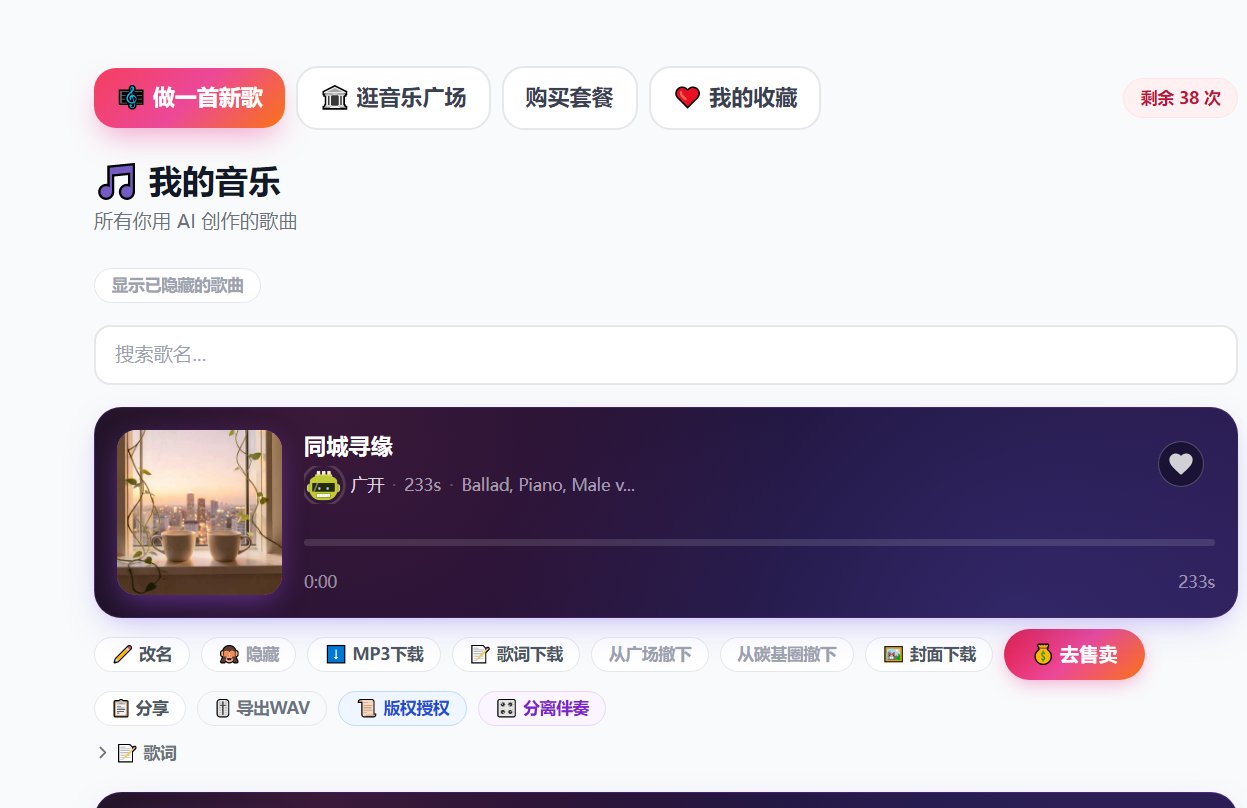The height and width of the screenshot is (808, 1247).
Task: Click the 广开 robot avatar icon
Action: tap(323, 485)
